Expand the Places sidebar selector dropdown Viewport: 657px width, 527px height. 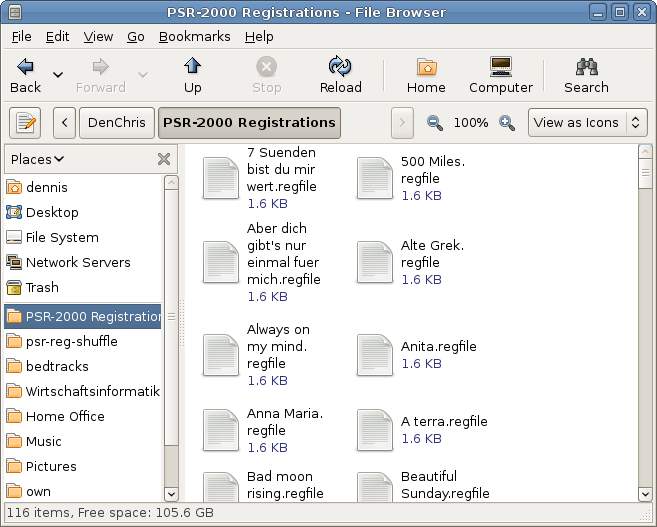[38, 159]
